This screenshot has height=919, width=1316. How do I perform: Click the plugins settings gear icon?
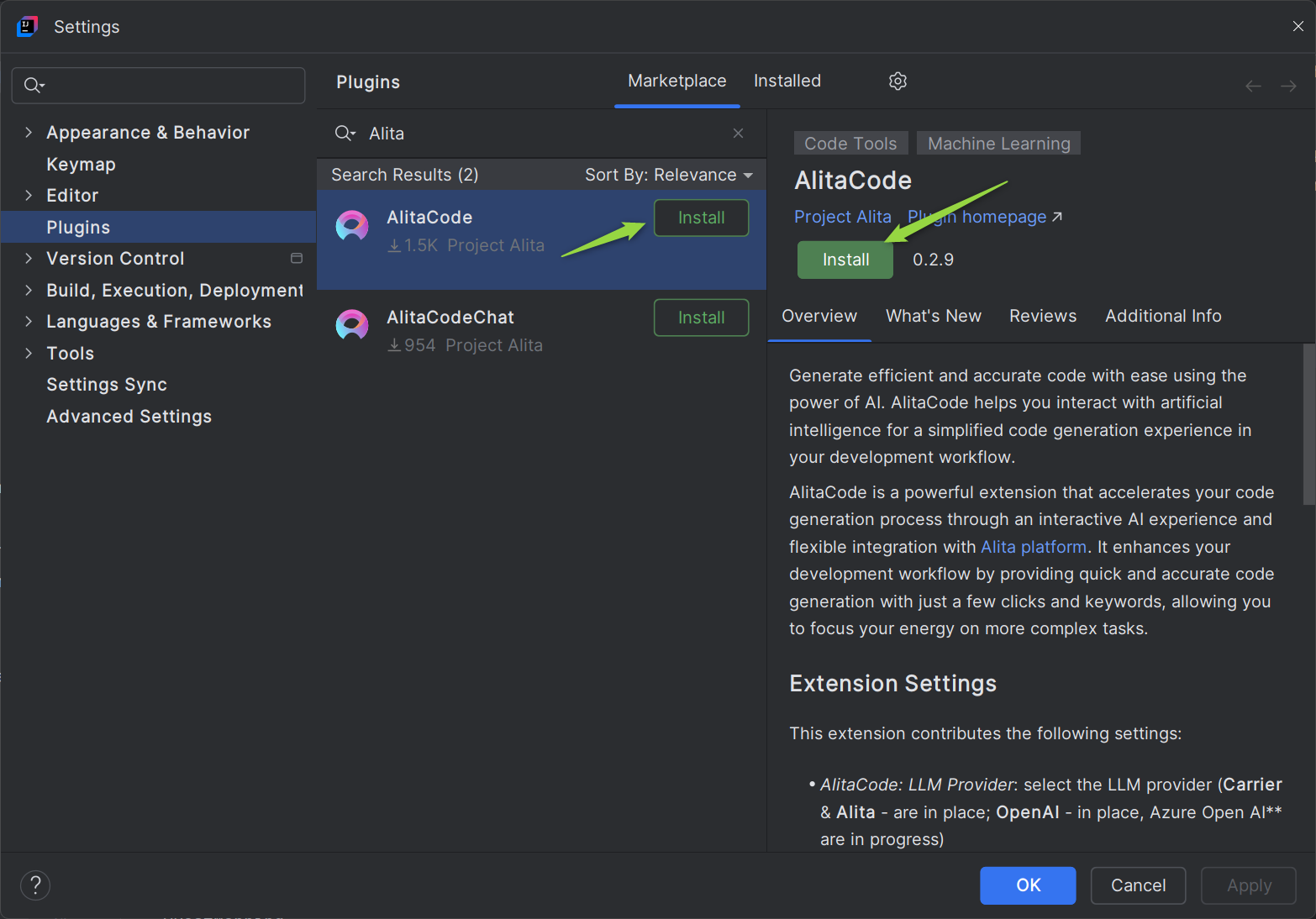(x=898, y=81)
